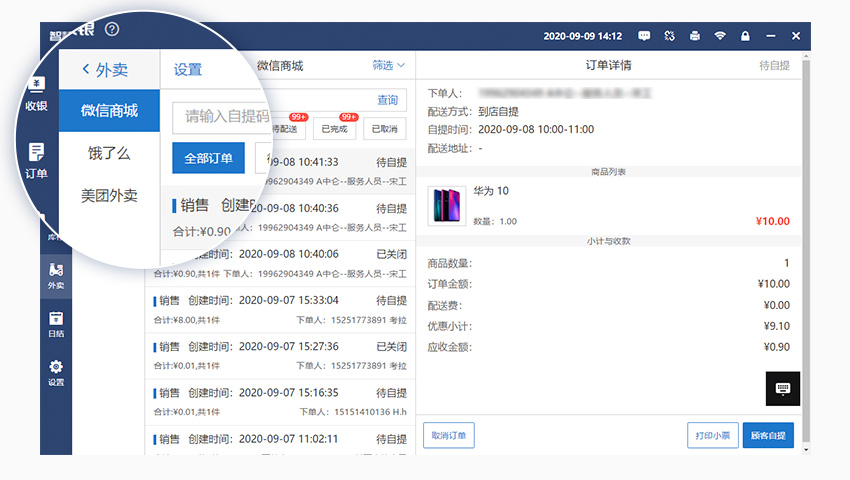Open the message chat bubble icon

644,36
